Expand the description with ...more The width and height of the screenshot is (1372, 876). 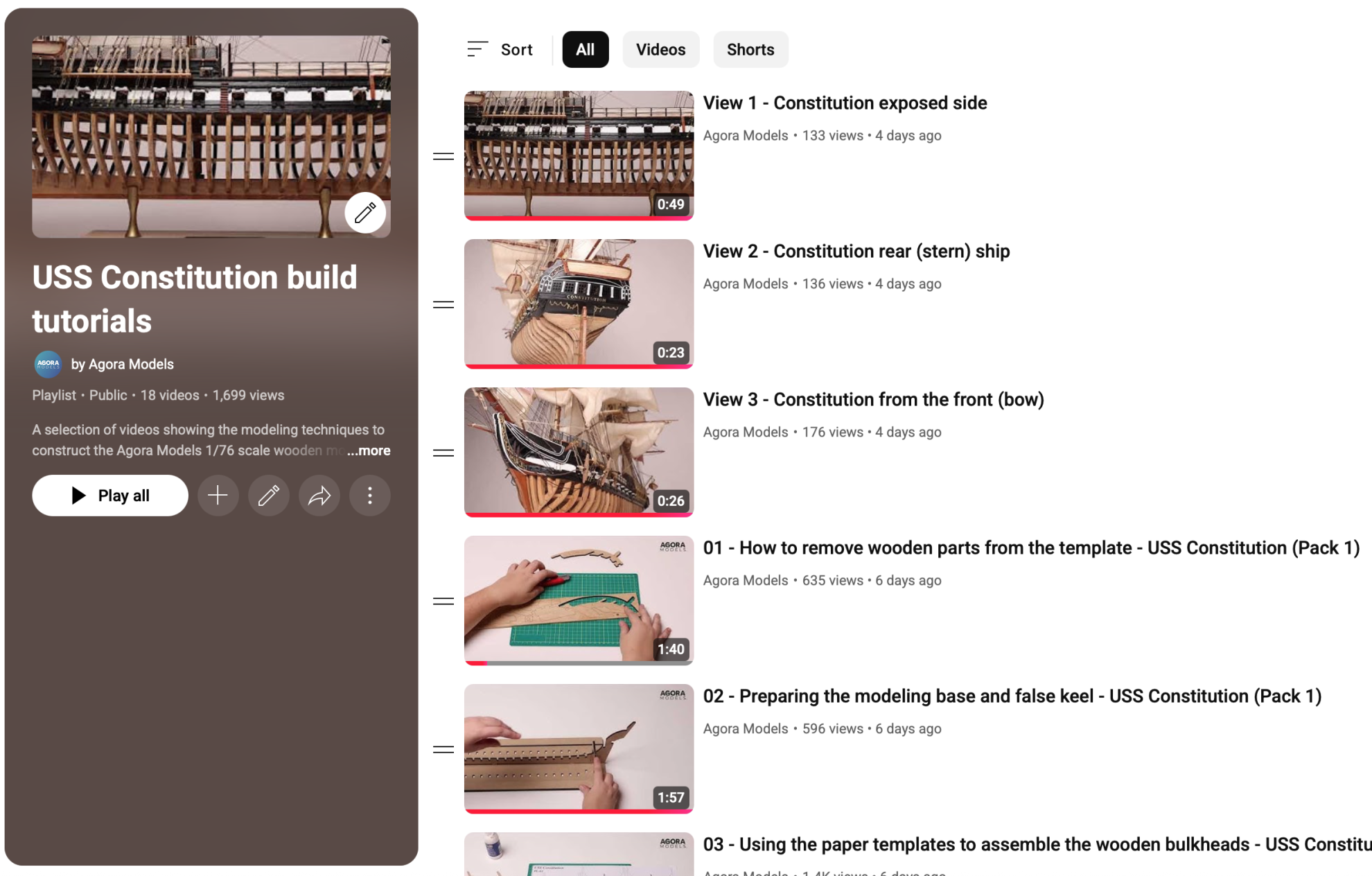click(369, 450)
